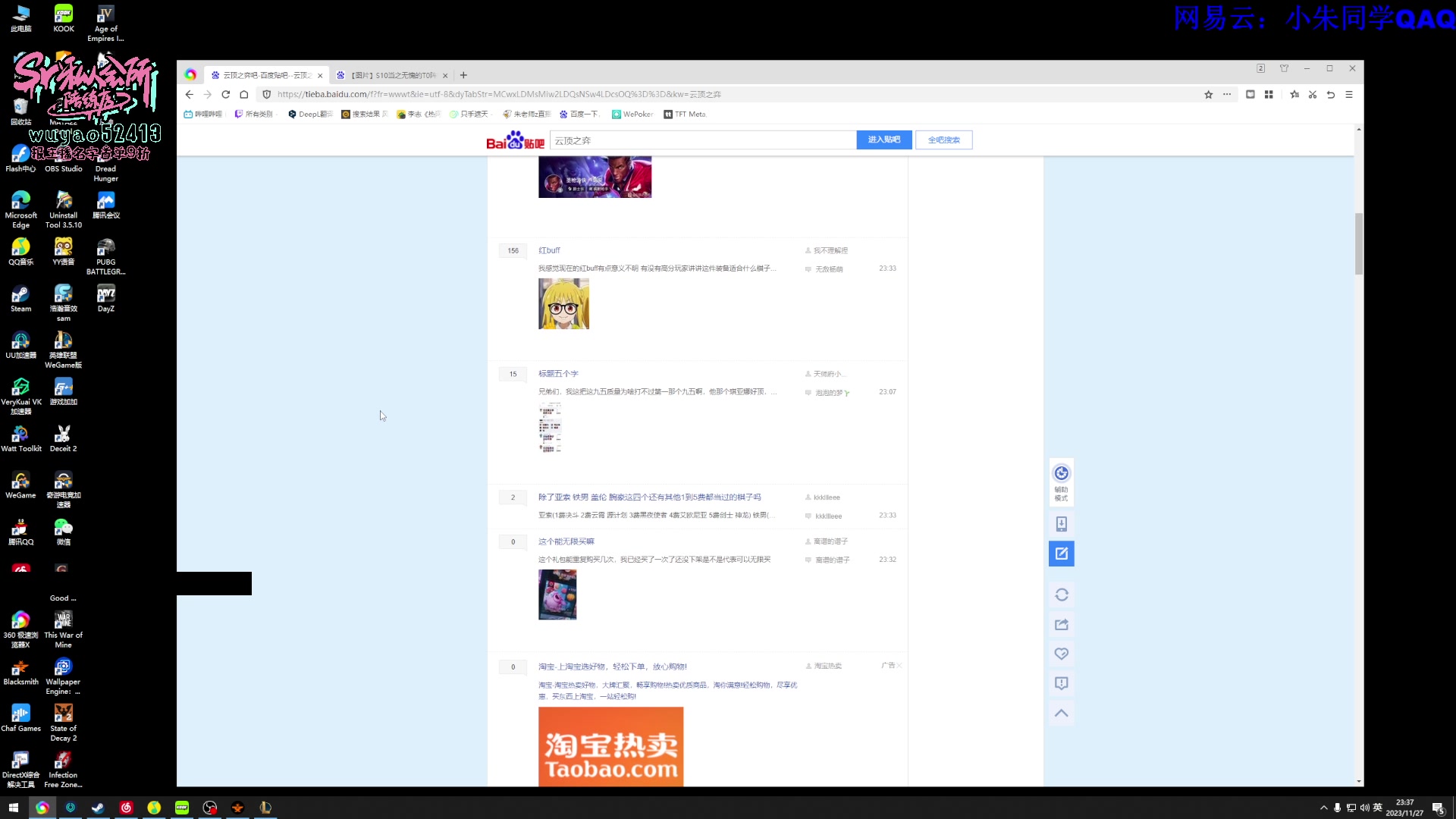1456x819 pixels.
Task: Open the browser hamburger menu
Action: 1349,95
